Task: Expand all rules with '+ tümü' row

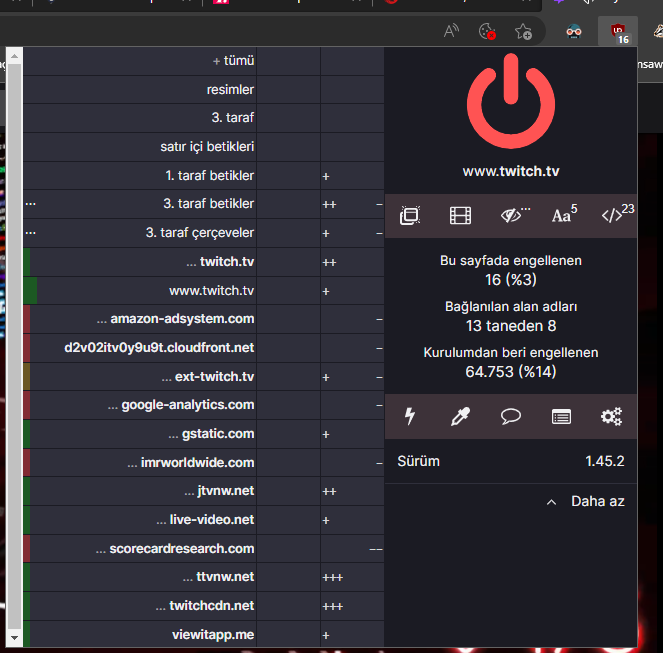Action: tap(140, 61)
